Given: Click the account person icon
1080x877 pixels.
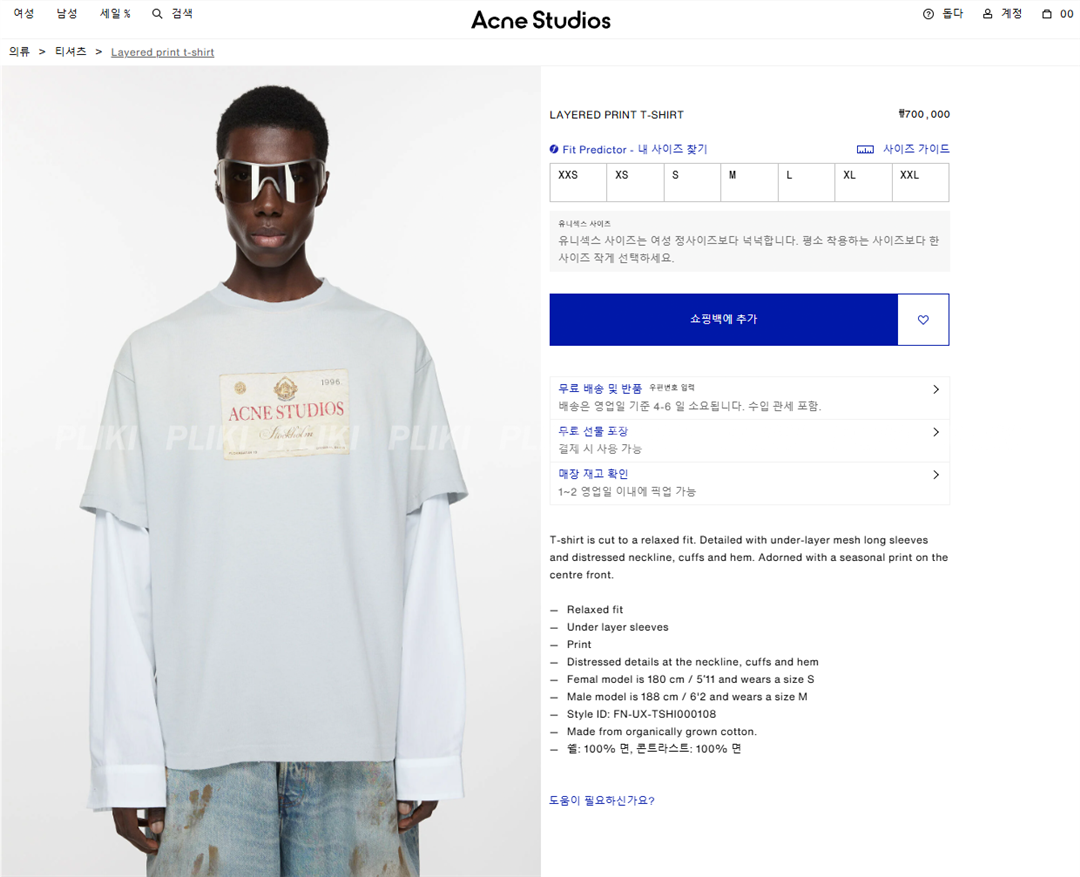Looking at the screenshot, I should pos(987,14).
